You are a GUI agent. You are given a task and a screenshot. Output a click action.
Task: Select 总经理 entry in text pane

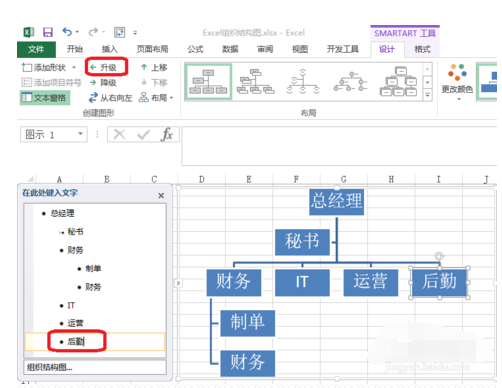[62, 213]
